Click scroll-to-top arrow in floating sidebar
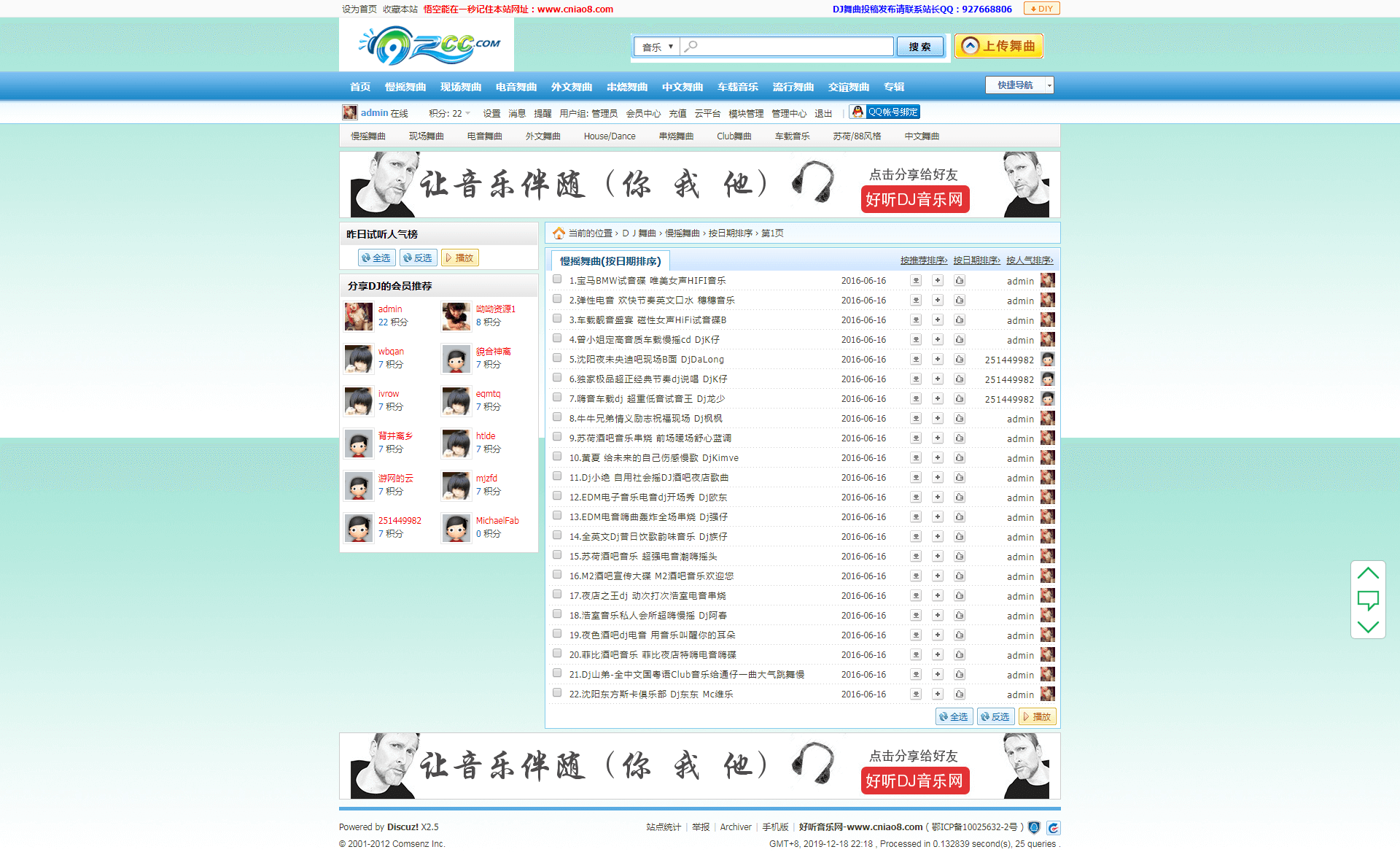 click(1368, 574)
